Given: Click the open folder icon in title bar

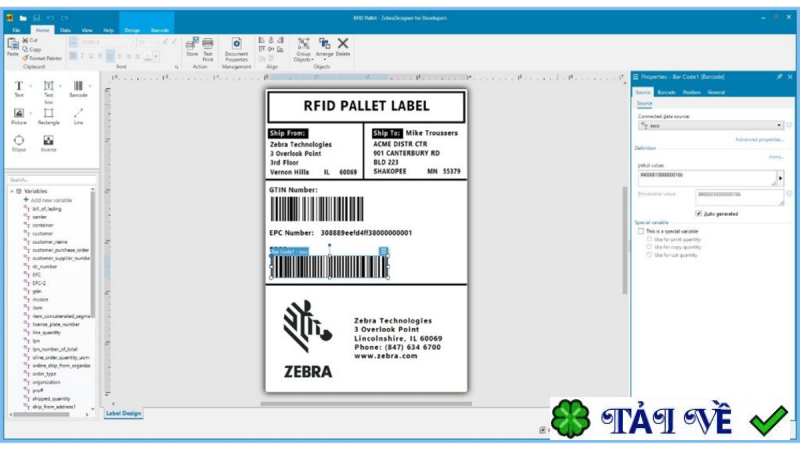Looking at the screenshot, I should tap(22, 18).
